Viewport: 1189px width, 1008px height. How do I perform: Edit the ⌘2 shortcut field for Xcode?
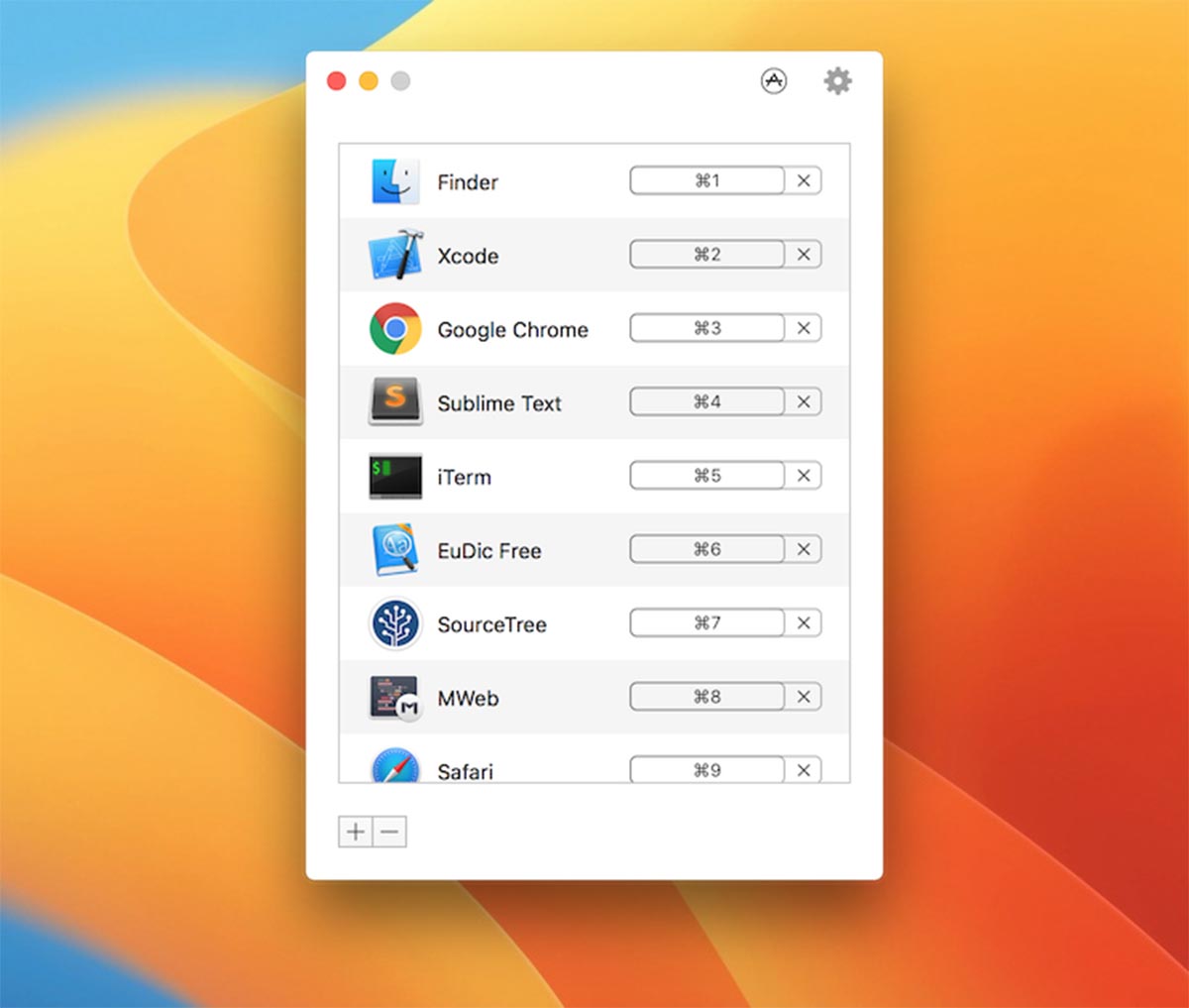[x=707, y=255]
